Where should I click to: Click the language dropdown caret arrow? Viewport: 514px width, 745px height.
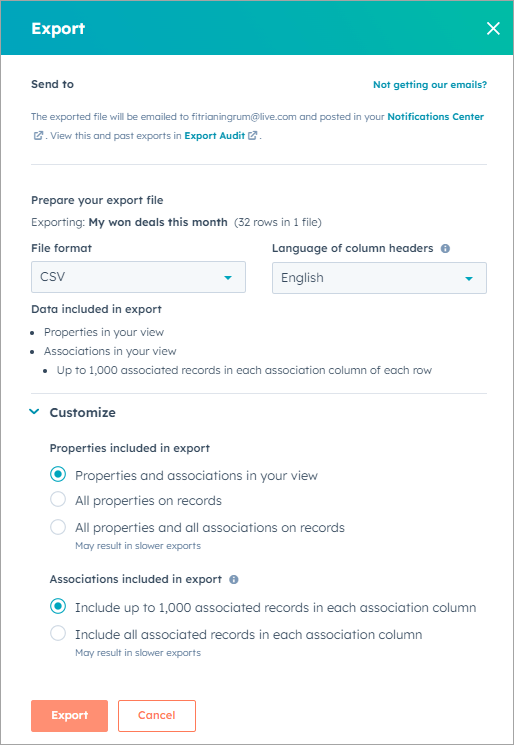tap(469, 278)
